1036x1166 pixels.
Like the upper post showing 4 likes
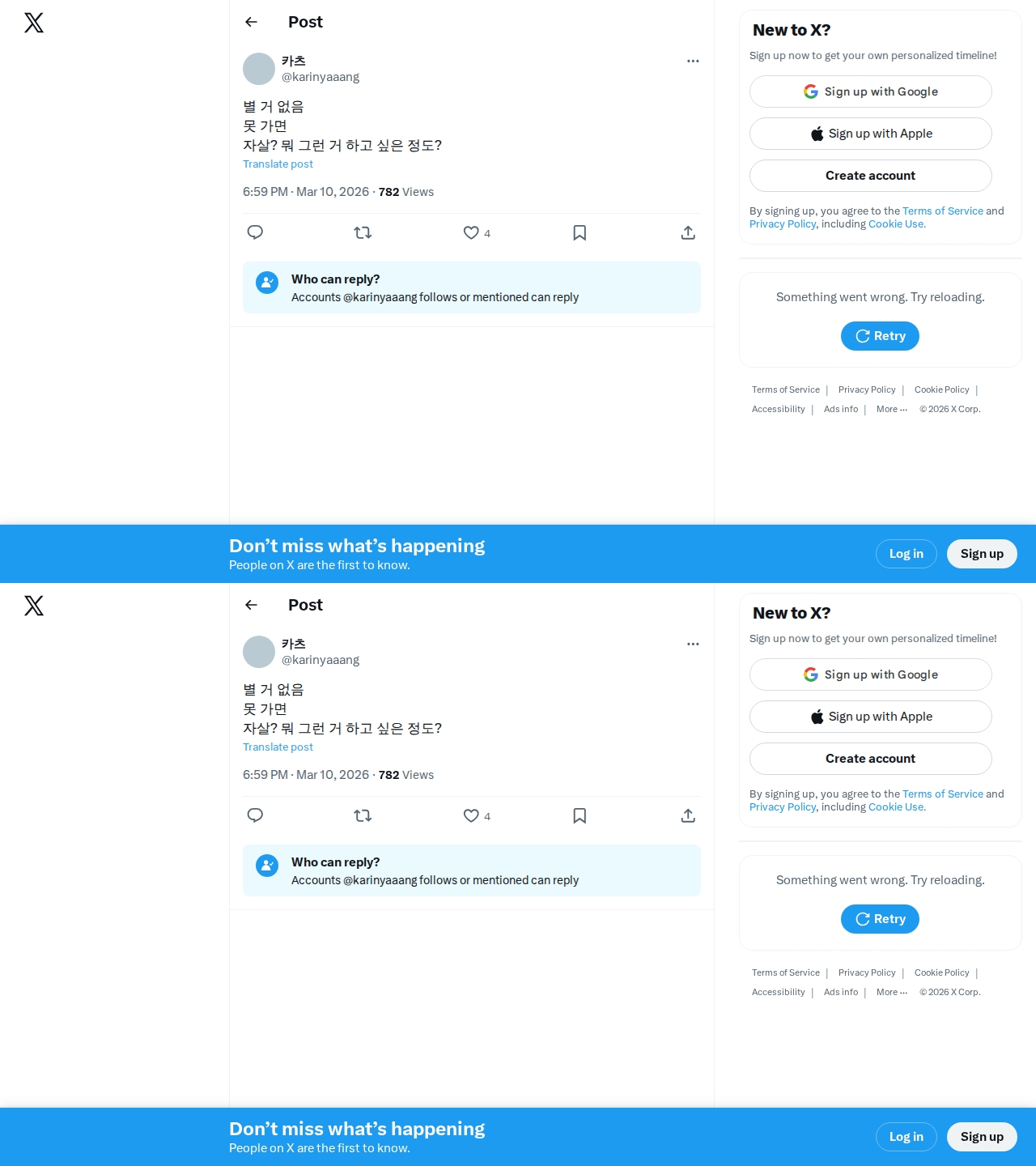pos(471,233)
